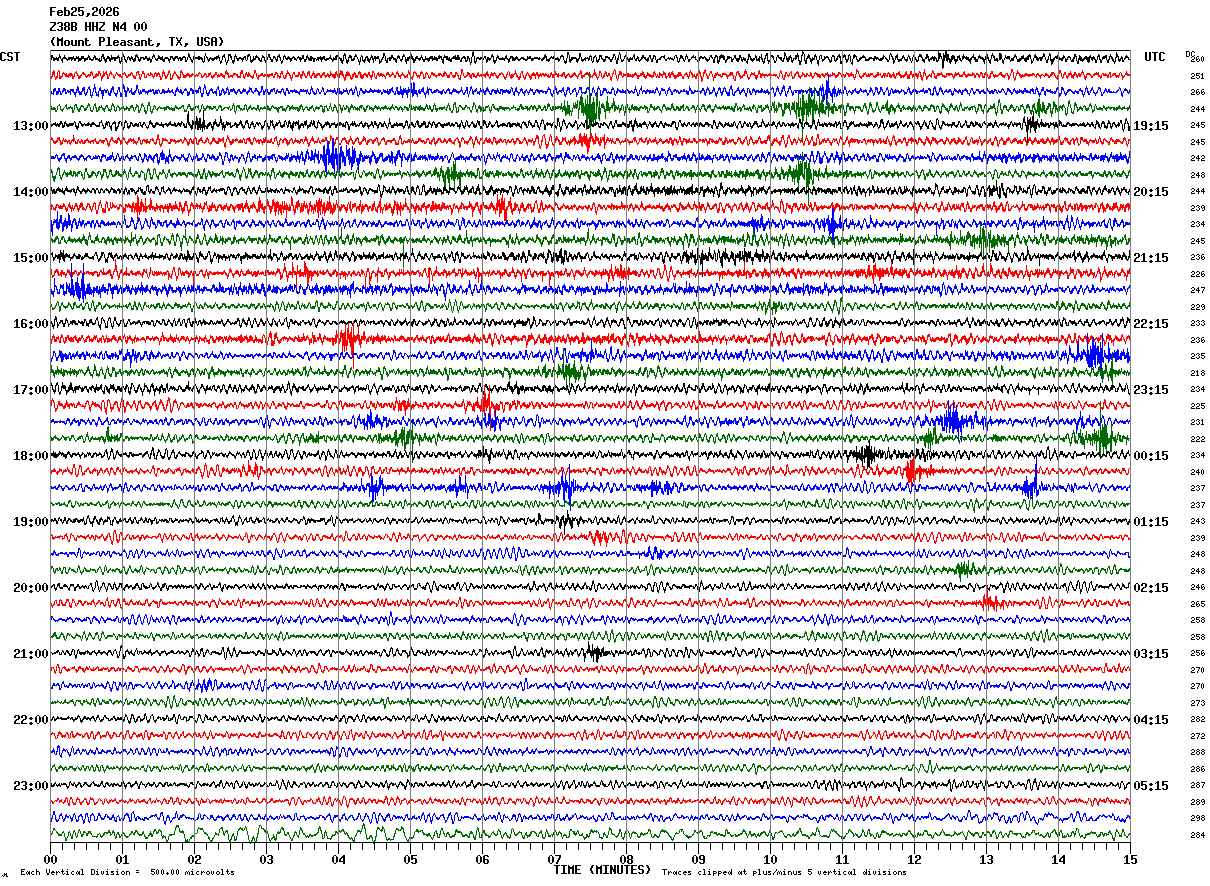
Task: Select the 21:00 CST row label
Action: click(x=30, y=654)
